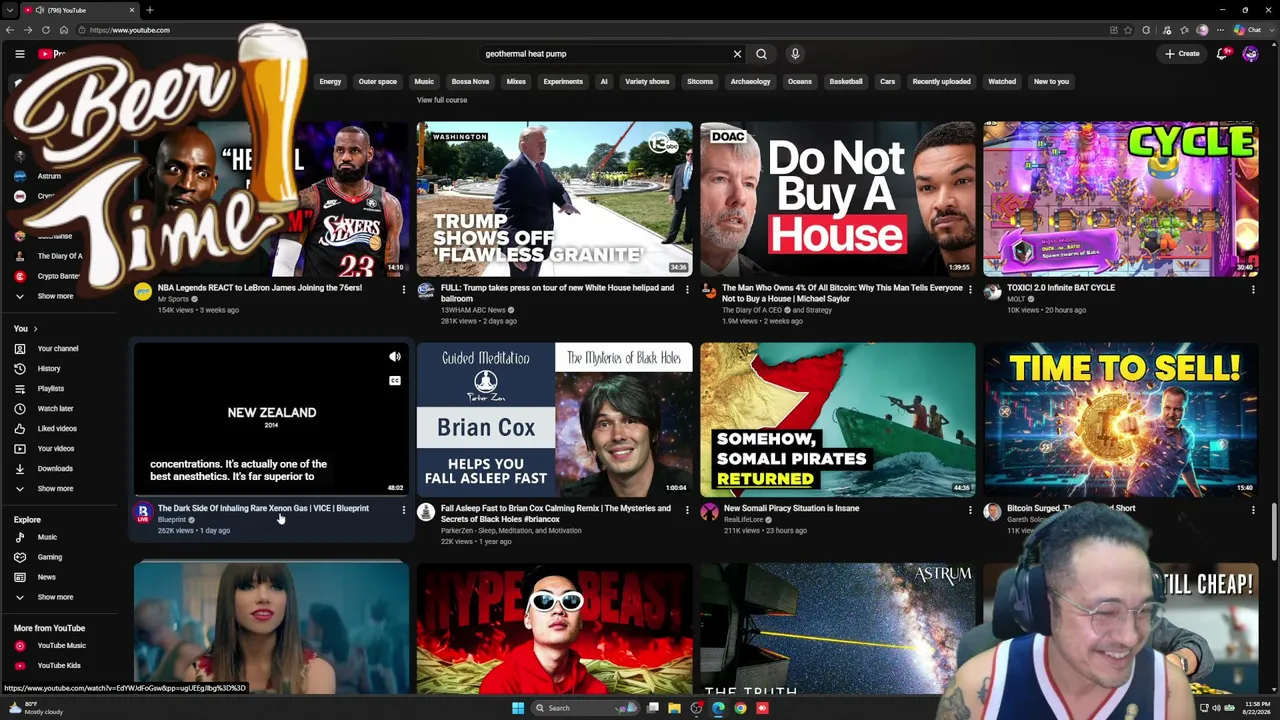Open the TOXIC 2.0 Infinite Bat Cycle title
This screenshot has height=720, width=1280.
(1060, 288)
